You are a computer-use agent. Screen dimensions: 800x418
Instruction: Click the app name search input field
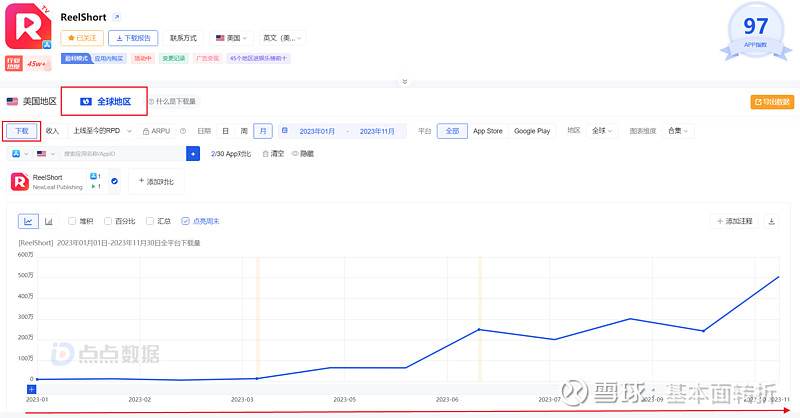pyautogui.click(x=122, y=154)
